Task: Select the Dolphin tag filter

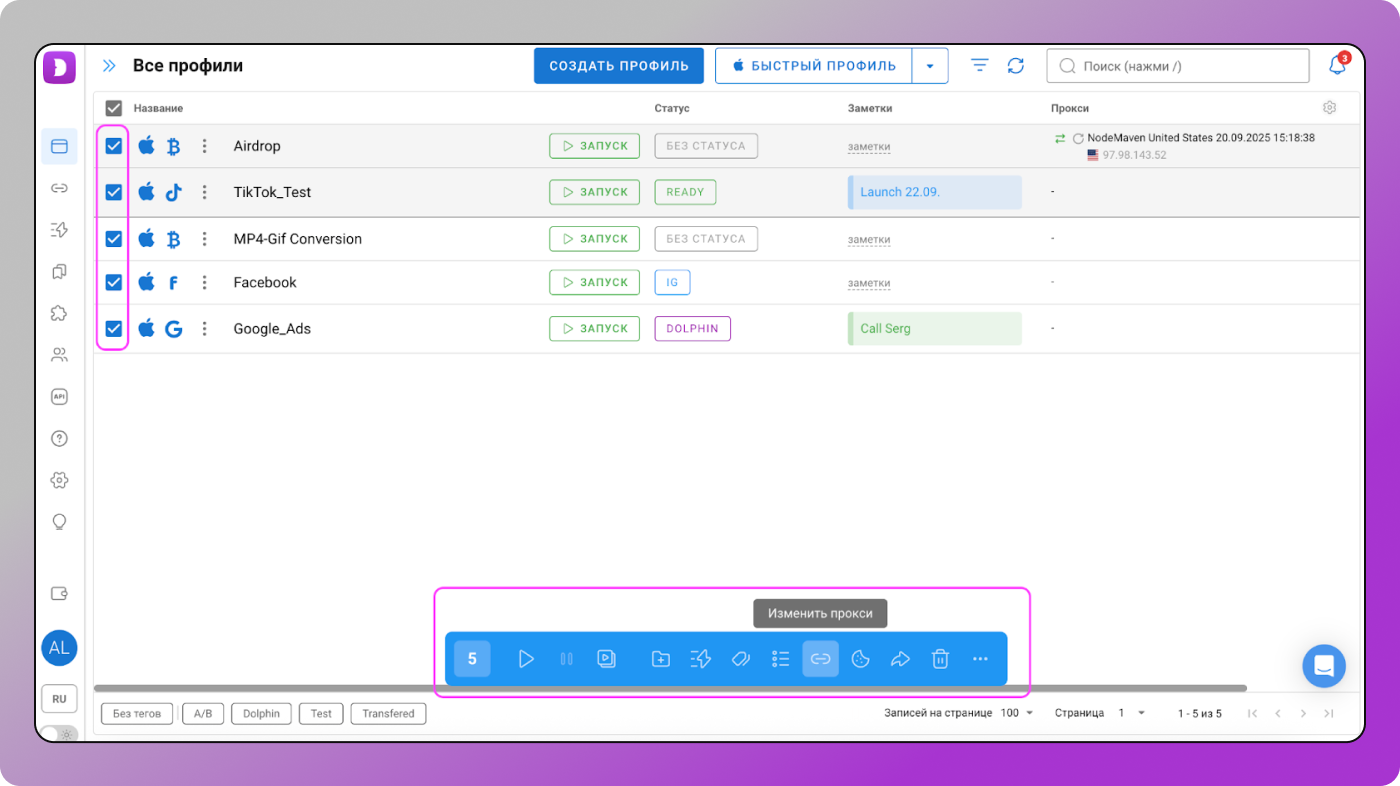Action: click(261, 714)
